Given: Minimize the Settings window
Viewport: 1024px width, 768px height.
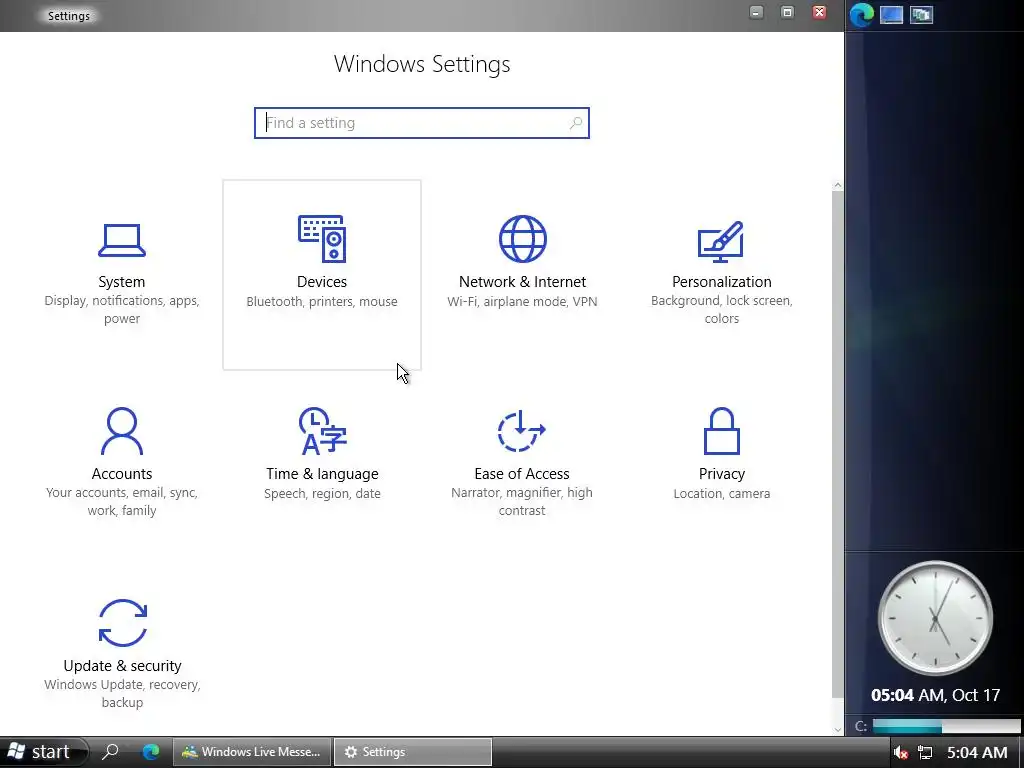Looking at the screenshot, I should [x=756, y=12].
